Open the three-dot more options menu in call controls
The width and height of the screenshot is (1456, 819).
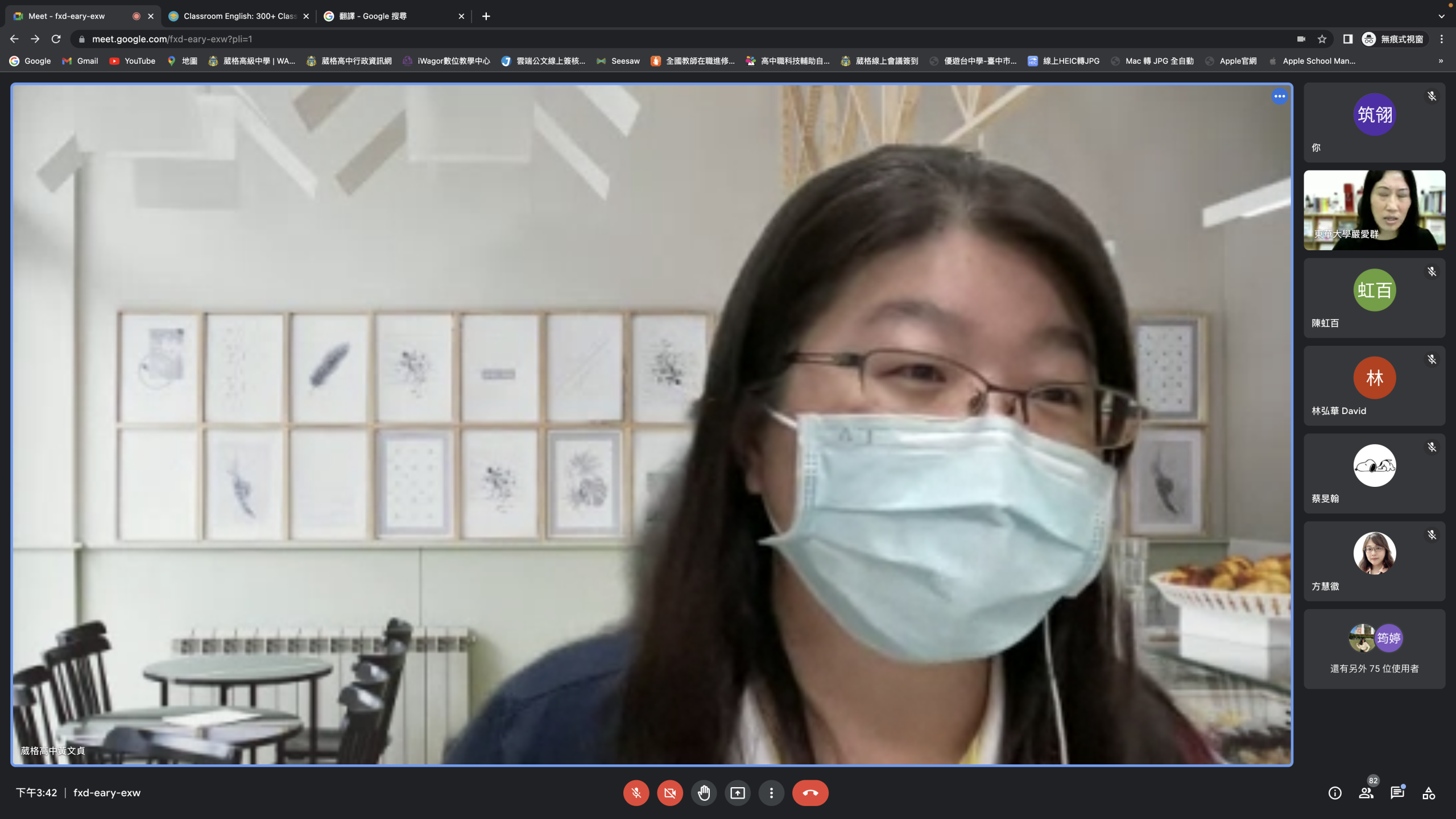771,793
